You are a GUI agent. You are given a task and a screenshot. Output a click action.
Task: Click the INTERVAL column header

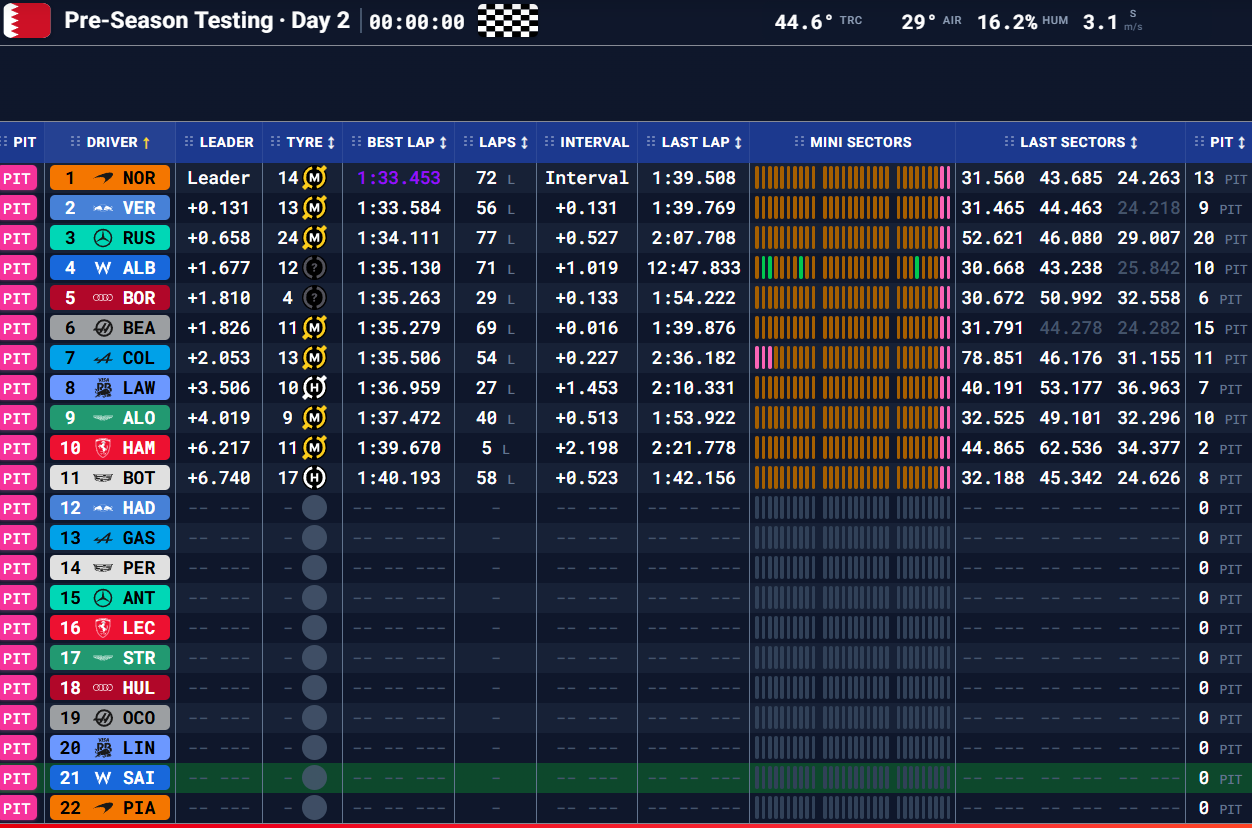[x=594, y=142]
